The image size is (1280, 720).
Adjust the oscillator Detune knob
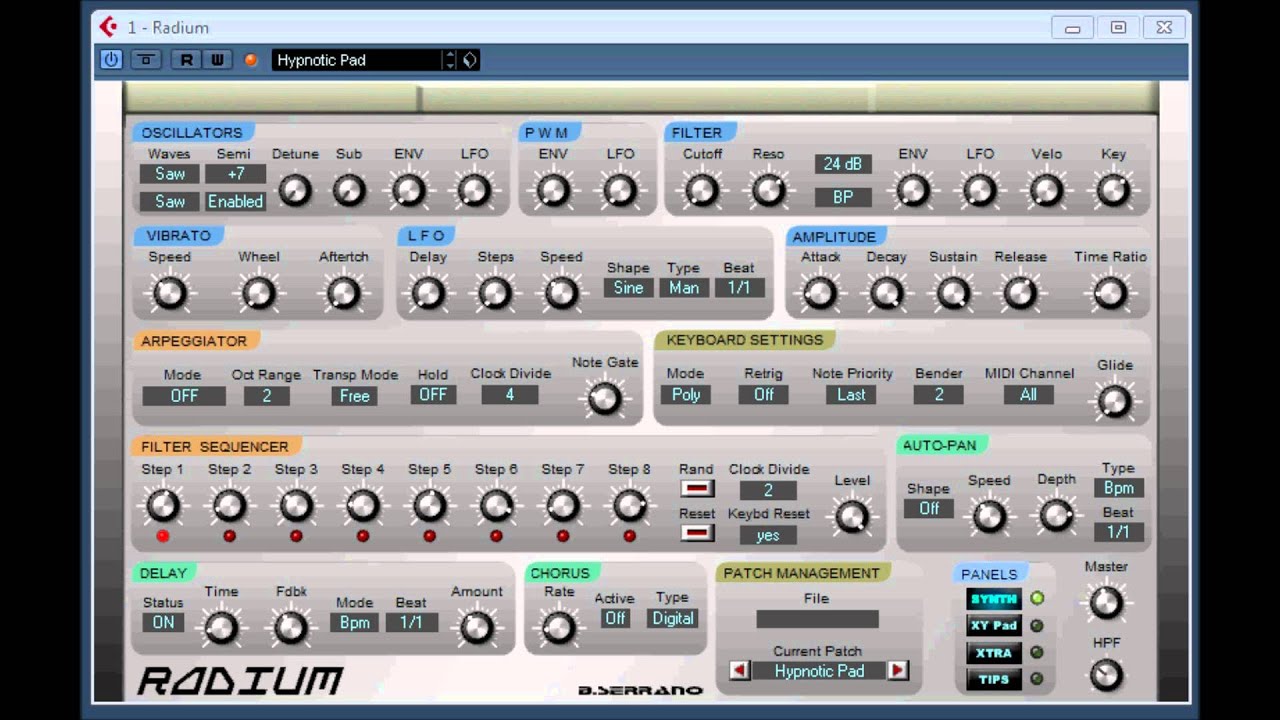point(295,190)
